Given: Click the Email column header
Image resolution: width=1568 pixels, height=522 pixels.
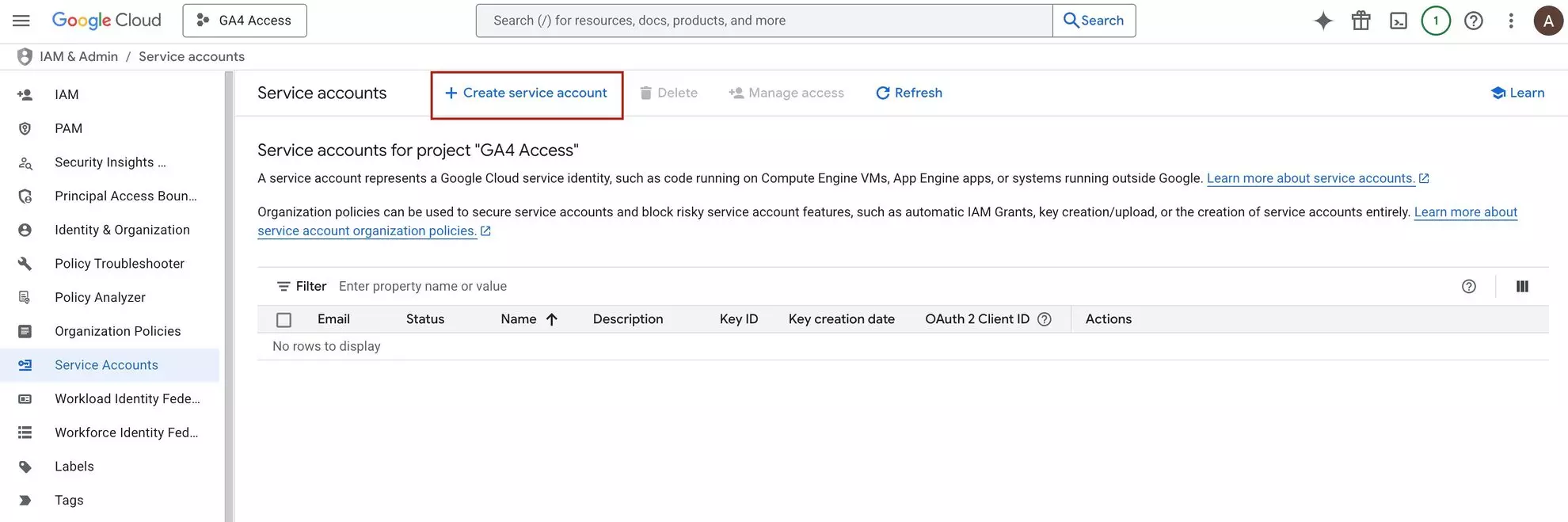Looking at the screenshot, I should [333, 319].
